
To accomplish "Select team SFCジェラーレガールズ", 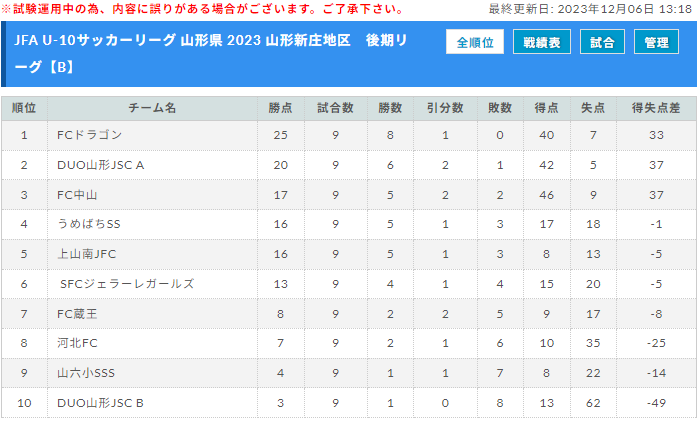I will (x=127, y=284).
